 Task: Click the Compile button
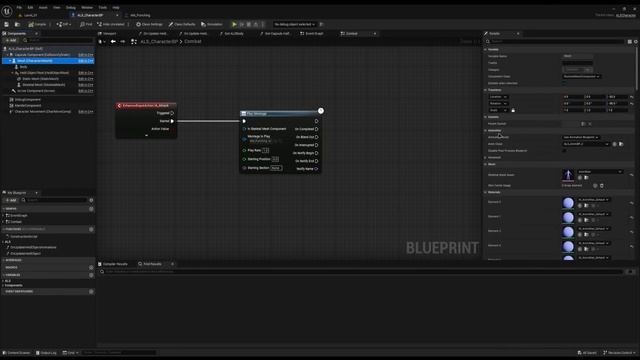[37, 24]
